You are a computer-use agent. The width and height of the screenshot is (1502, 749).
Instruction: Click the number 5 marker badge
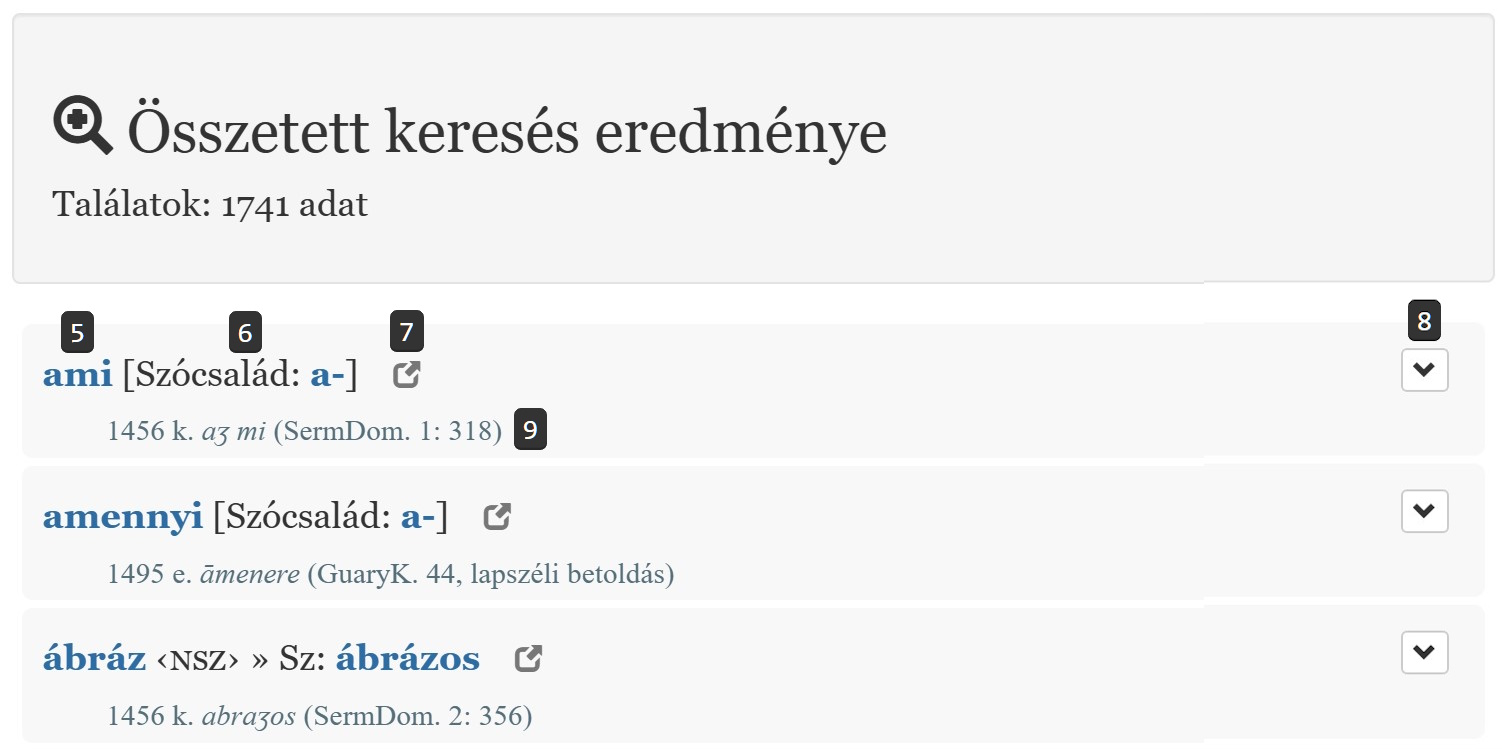[x=77, y=332]
